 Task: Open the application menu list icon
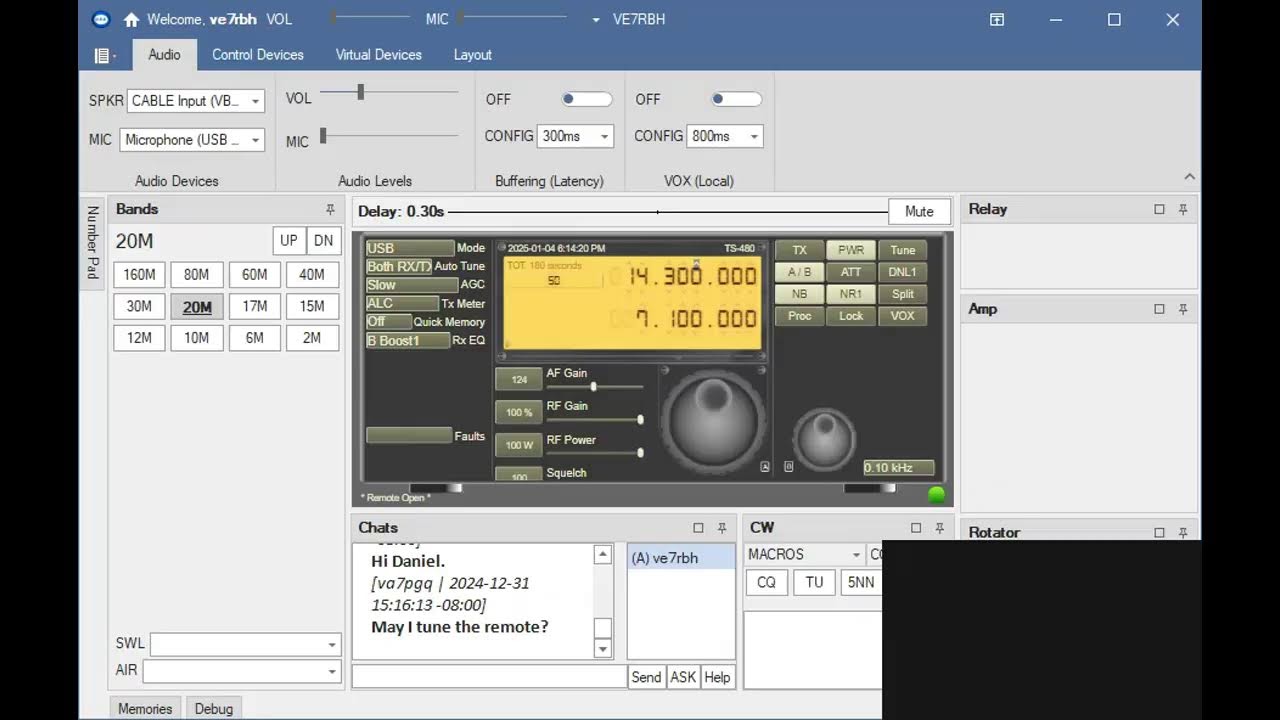(x=103, y=55)
